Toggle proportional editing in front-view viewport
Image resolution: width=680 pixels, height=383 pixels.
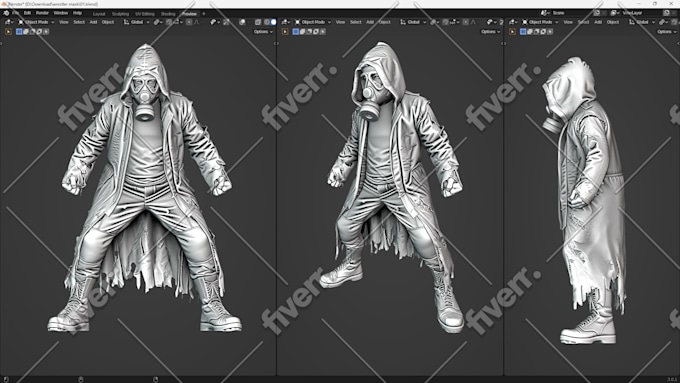point(189,22)
